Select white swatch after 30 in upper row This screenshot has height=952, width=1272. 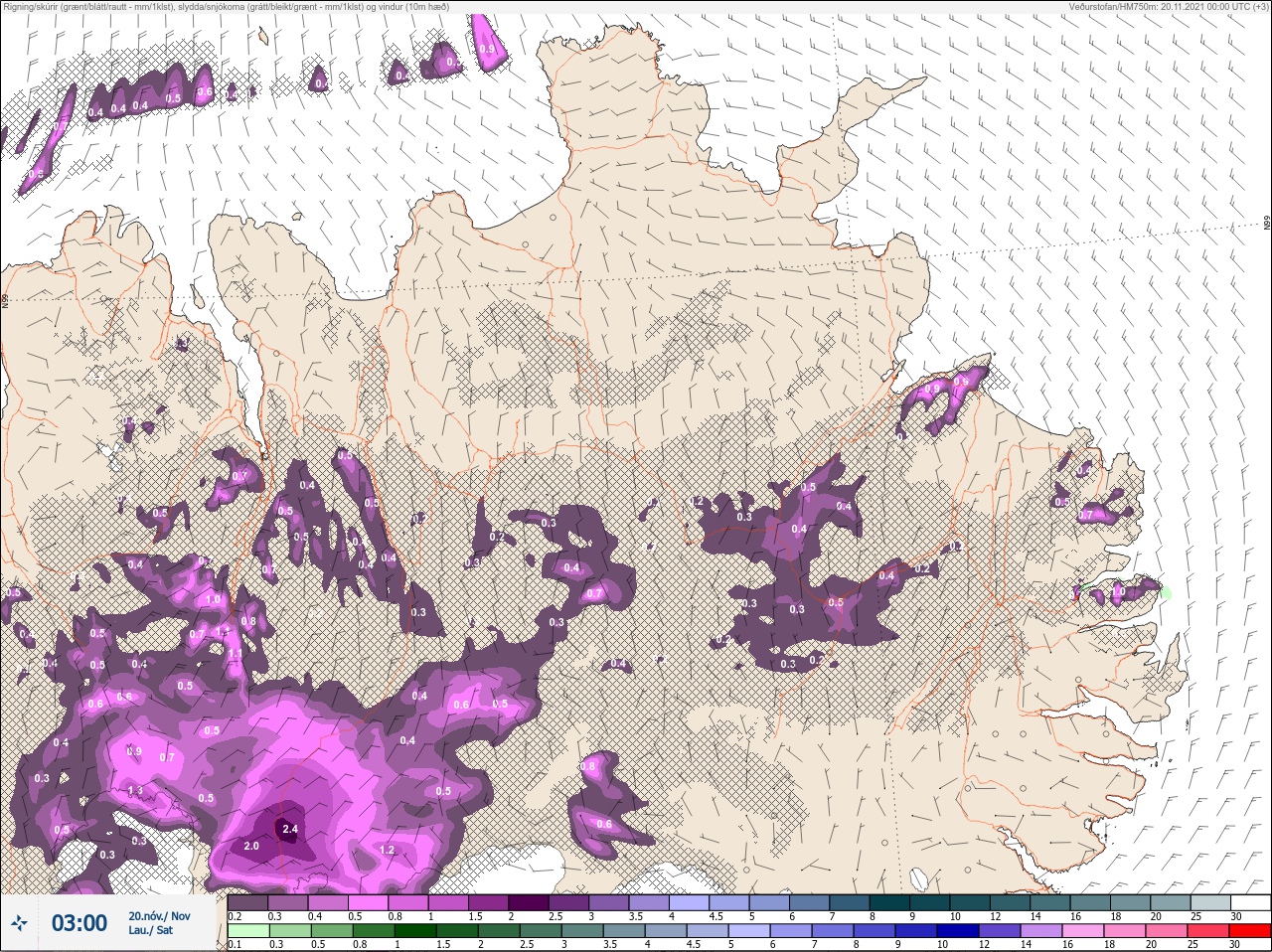[1251, 902]
